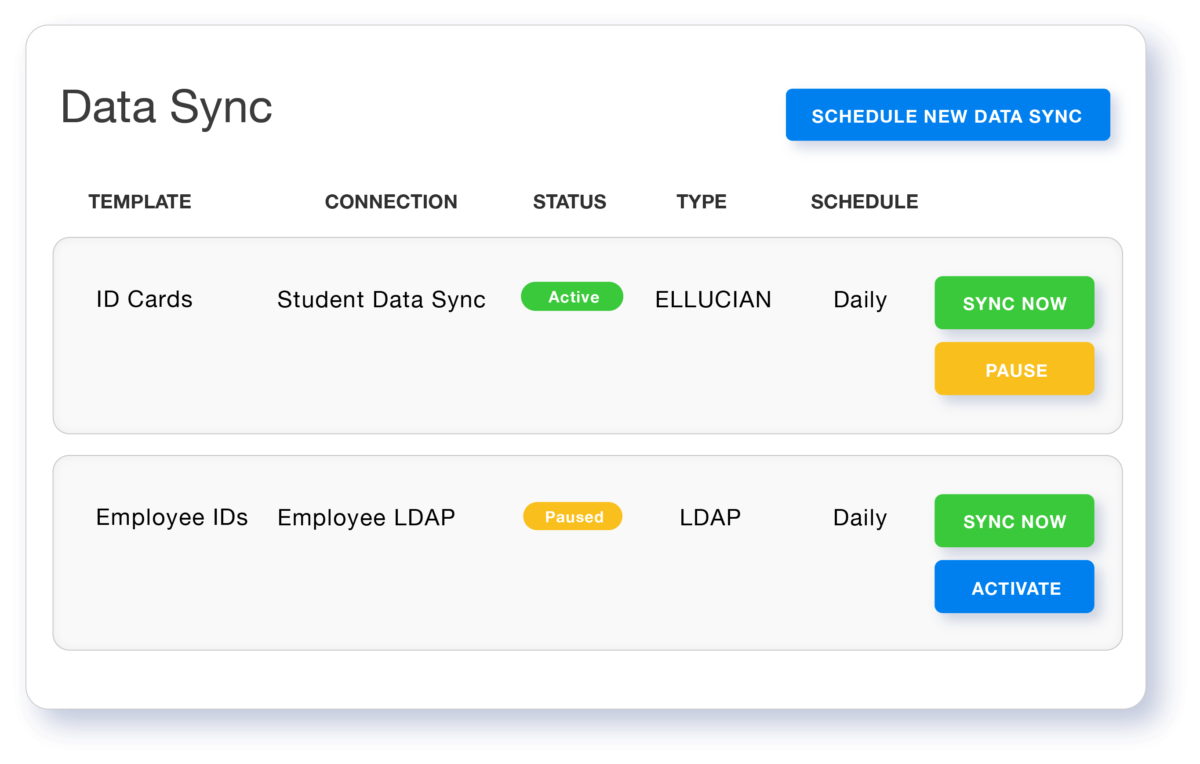Click the Schedule New Data Sync button
This screenshot has width=1200, height=764.
[x=947, y=116]
